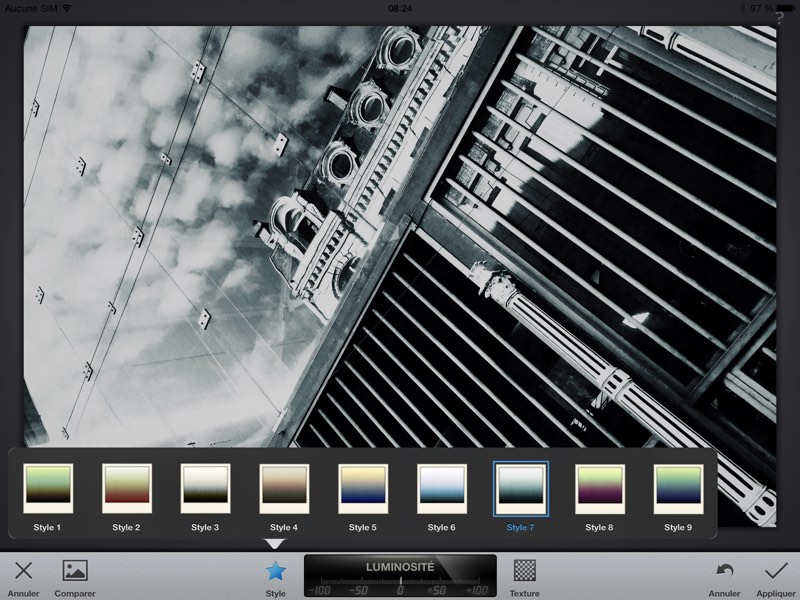Tap the 08:24 clock in status bar
800x600 pixels.
point(400,8)
